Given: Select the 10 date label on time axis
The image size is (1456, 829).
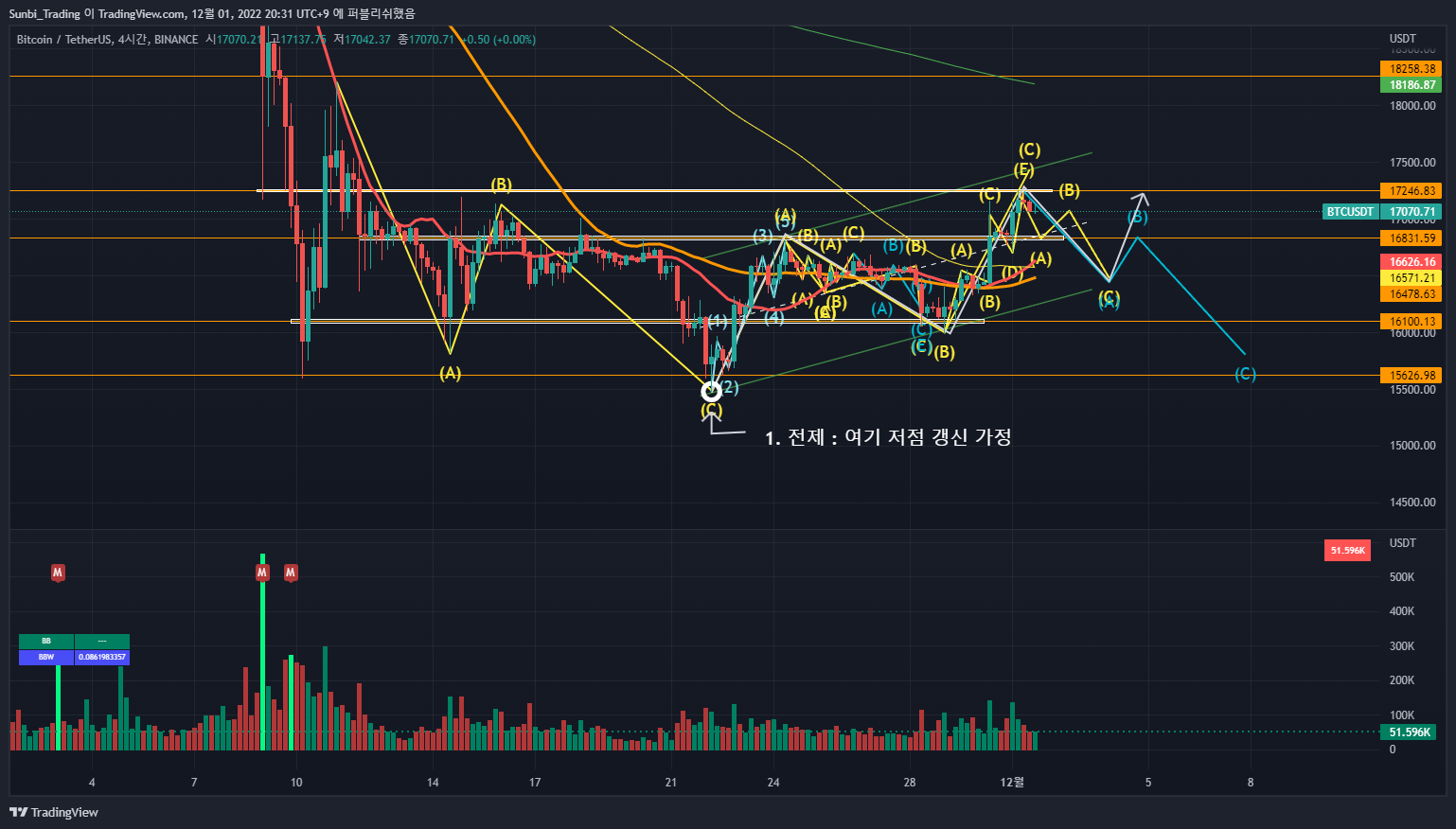Looking at the screenshot, I should [296, 783].
